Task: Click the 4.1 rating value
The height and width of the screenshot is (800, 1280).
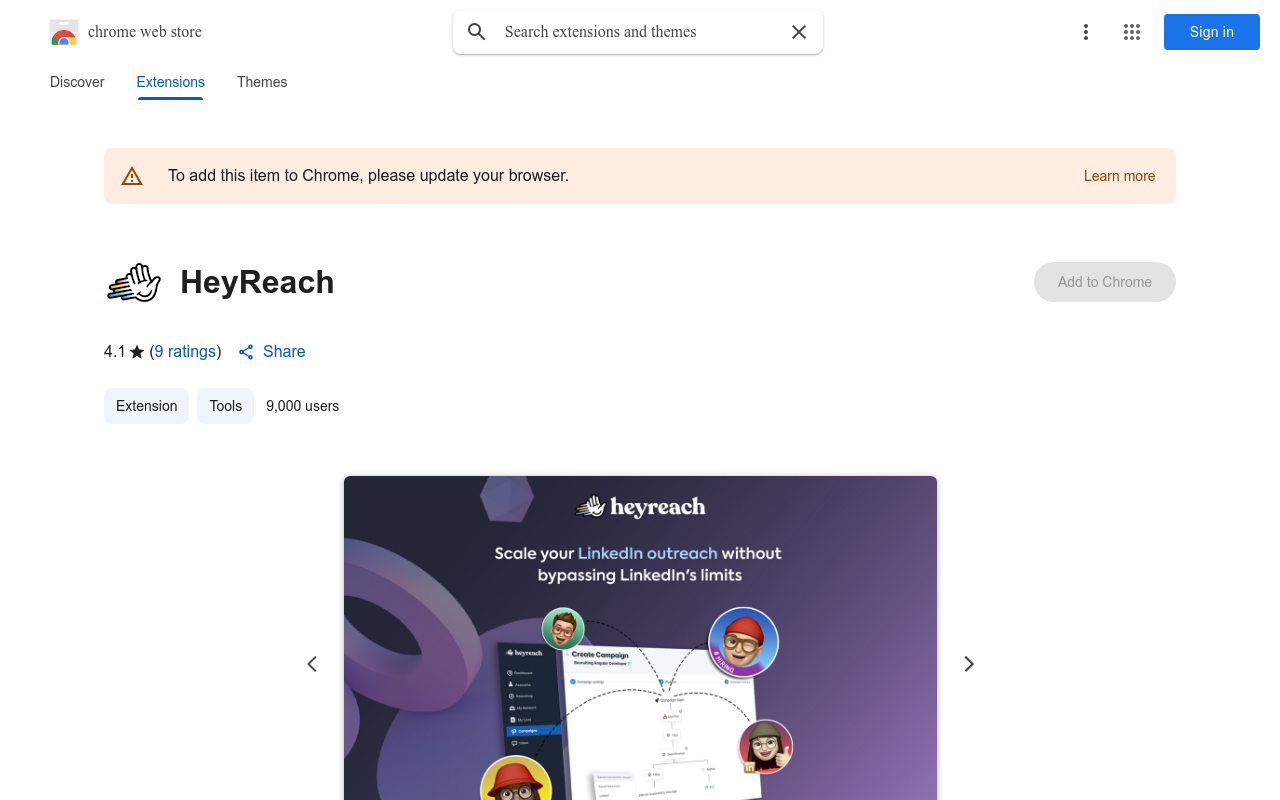Action: pos(115,352)
